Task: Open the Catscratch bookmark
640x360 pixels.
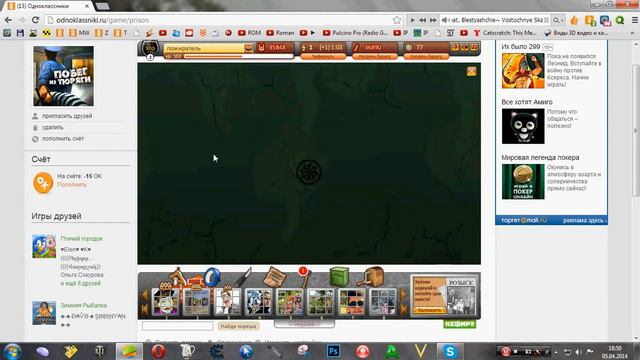Action: click(x=505, y=33)
